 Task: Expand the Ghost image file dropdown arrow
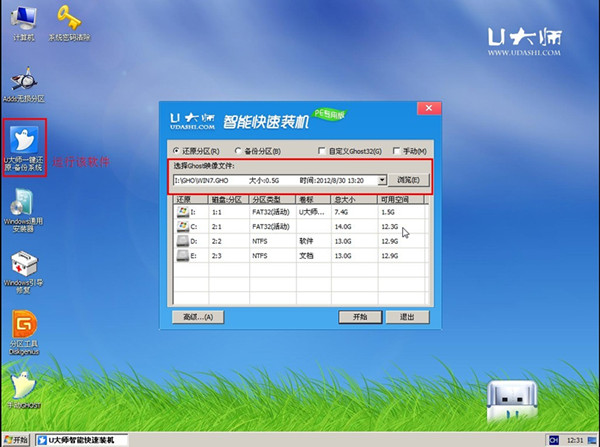tap(382, 180)
